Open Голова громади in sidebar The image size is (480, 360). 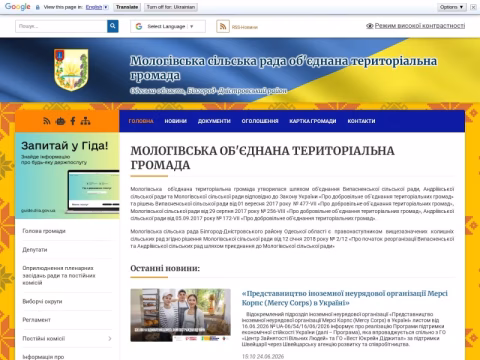tap(44, 231)
